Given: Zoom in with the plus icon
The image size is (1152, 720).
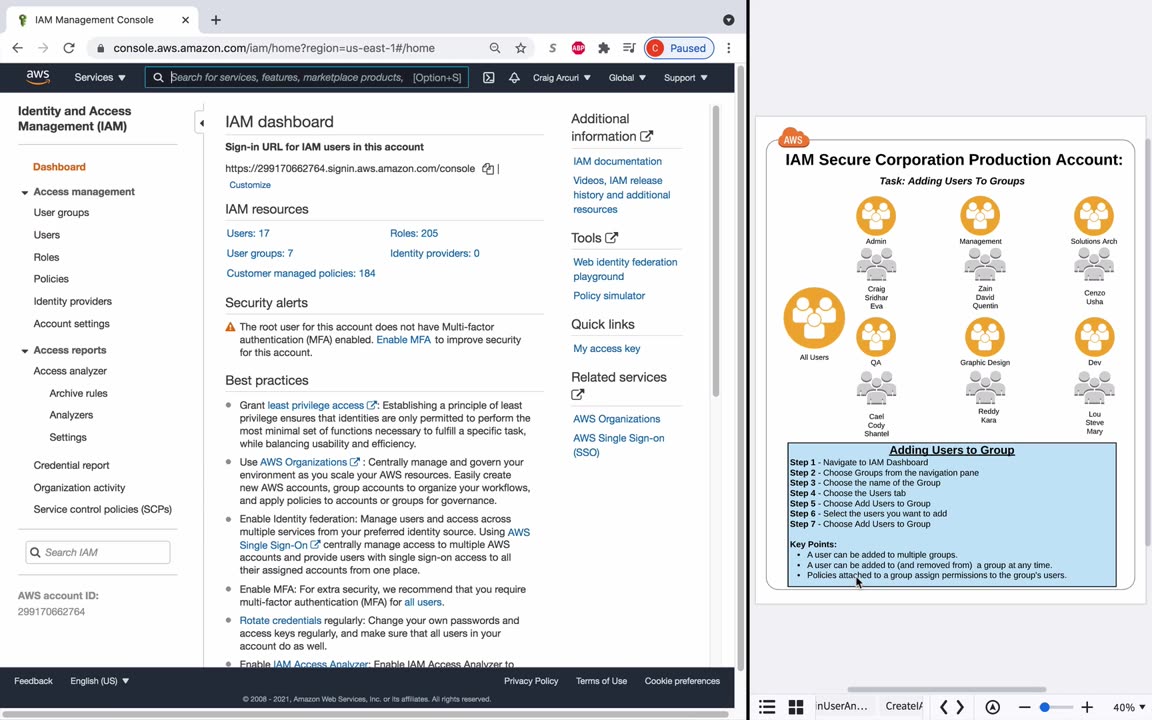Looking at the screenshot, I should click(1087, 707).
